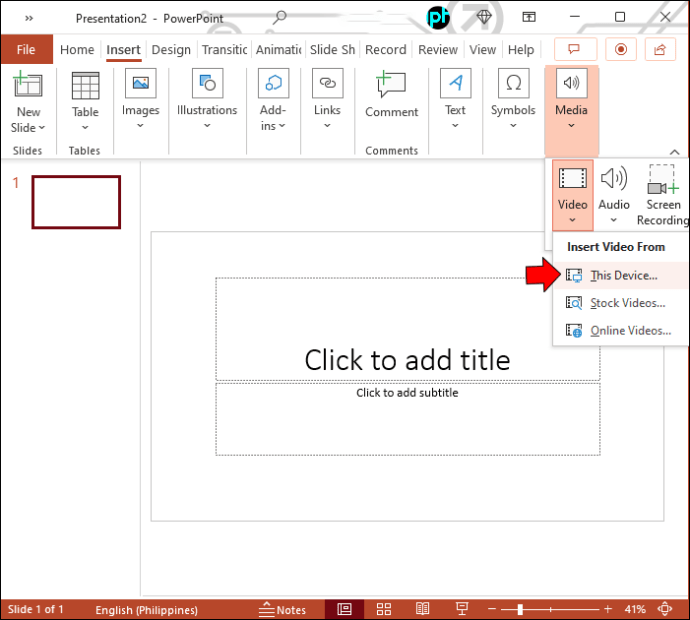Expand the Symbols dropdown arrow
This screenshot has height=620, width=690.
point(513,126)
